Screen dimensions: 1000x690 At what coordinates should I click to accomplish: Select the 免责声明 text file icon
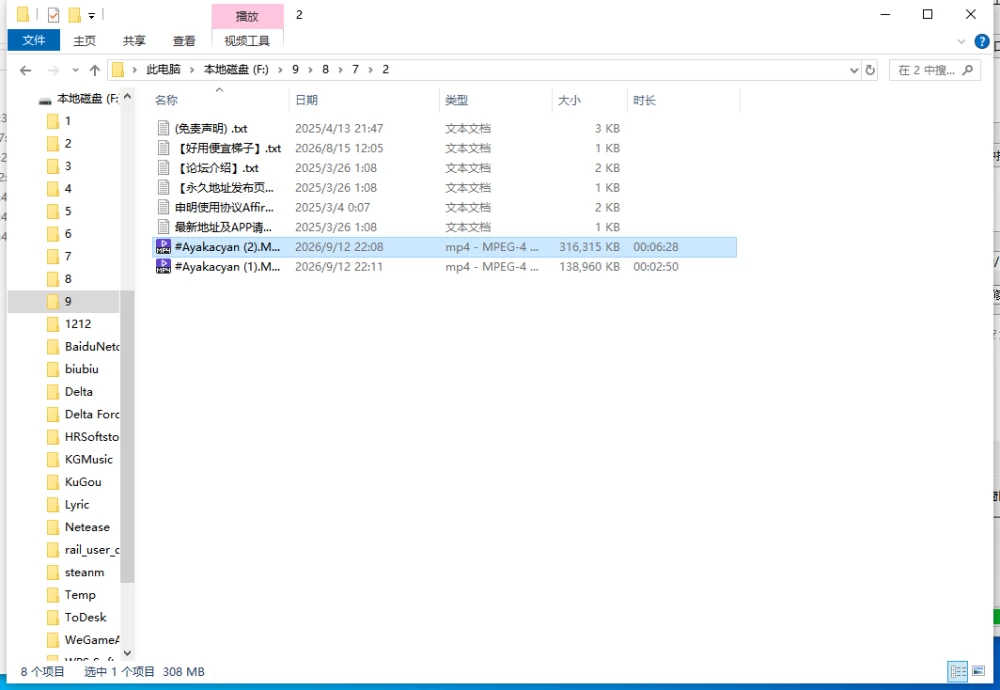163,128
